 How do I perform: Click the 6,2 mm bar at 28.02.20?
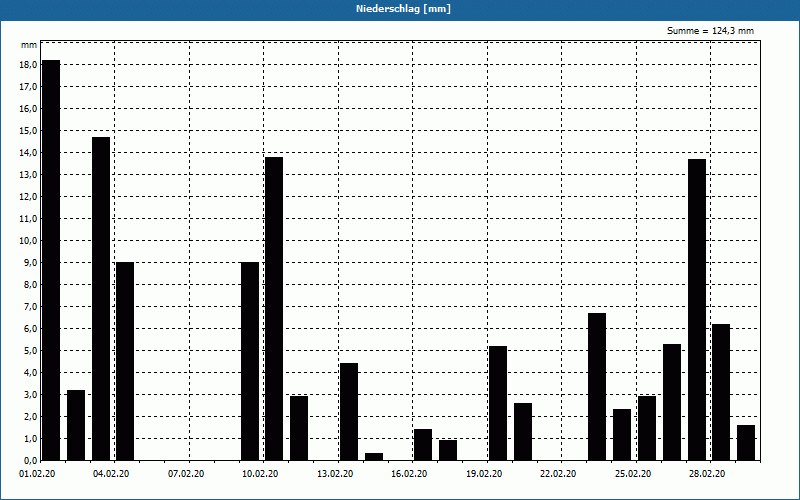(721, 392)
